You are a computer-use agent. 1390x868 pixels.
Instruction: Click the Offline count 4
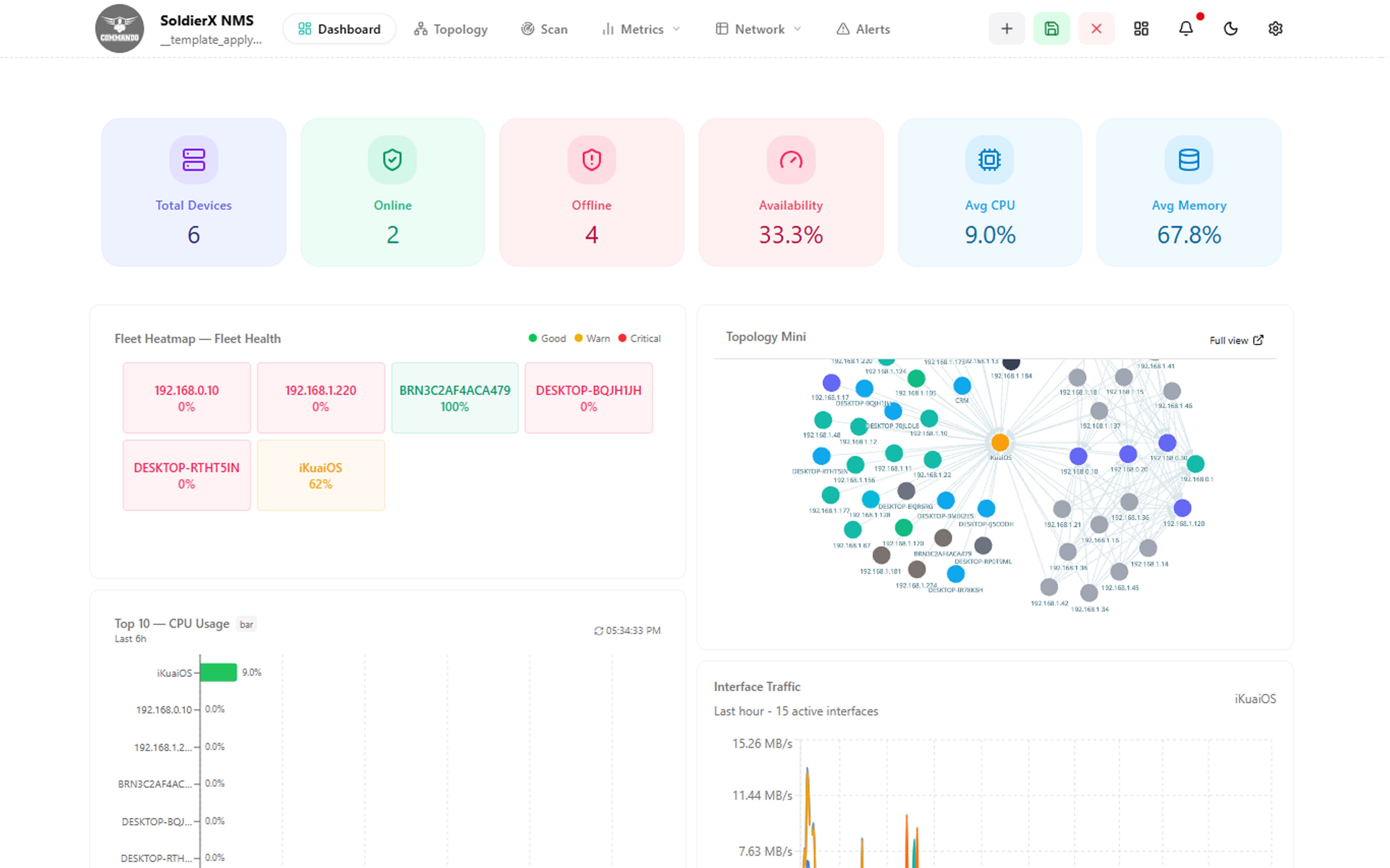(592, 235)
